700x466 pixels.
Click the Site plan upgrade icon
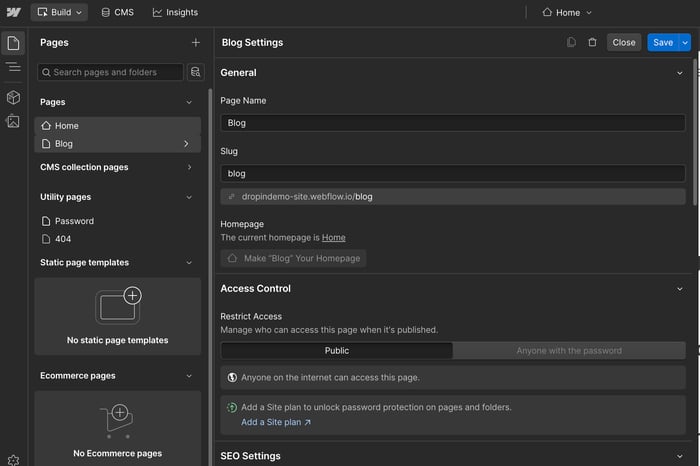pos(232,407)
